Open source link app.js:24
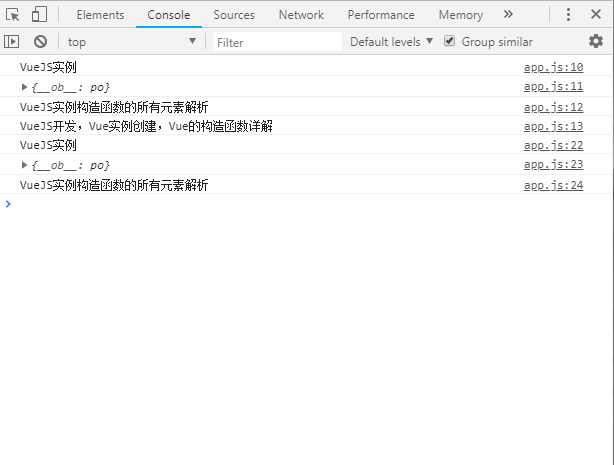 (x=553, y=185)
